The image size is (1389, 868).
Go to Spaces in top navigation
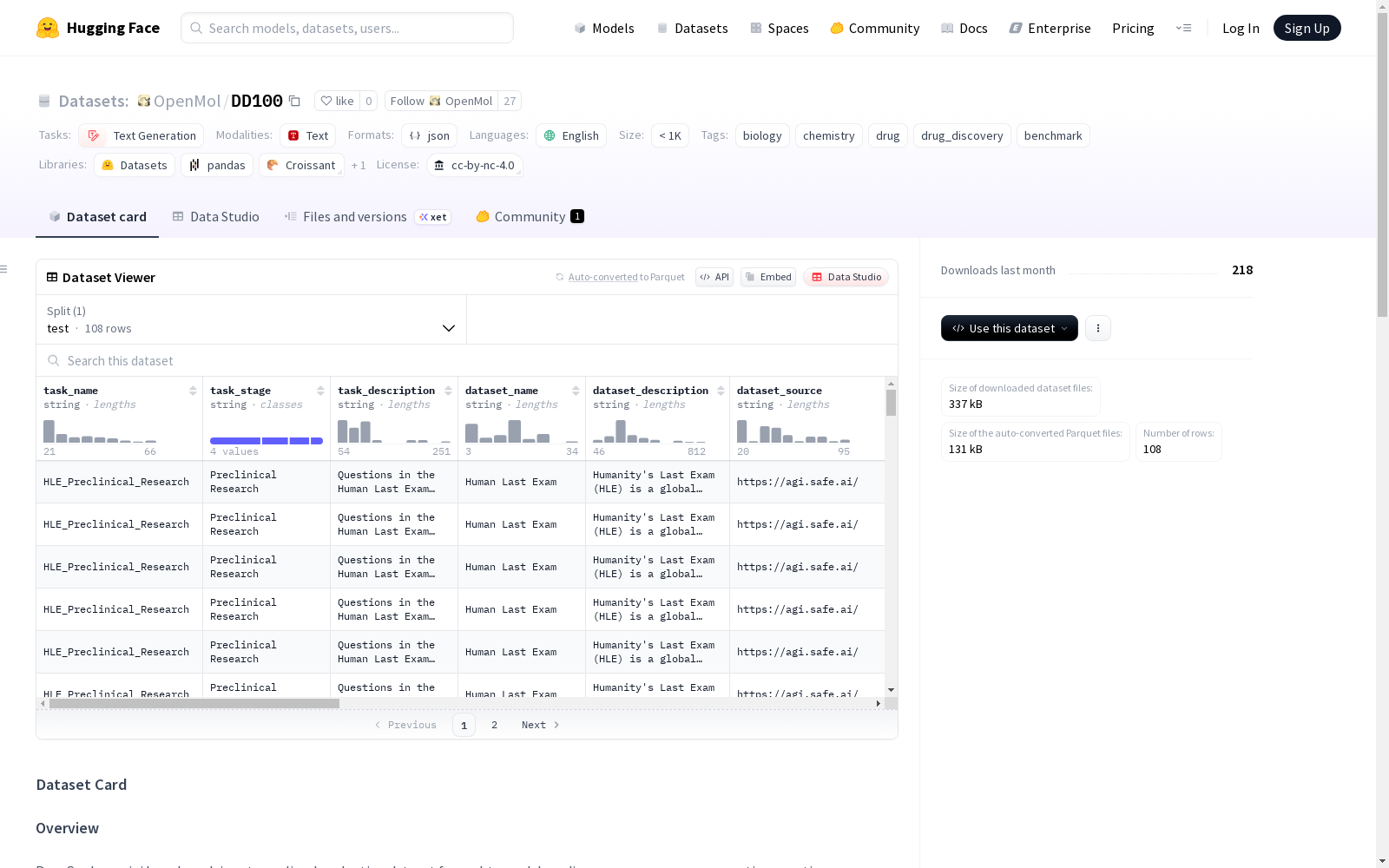780,28
